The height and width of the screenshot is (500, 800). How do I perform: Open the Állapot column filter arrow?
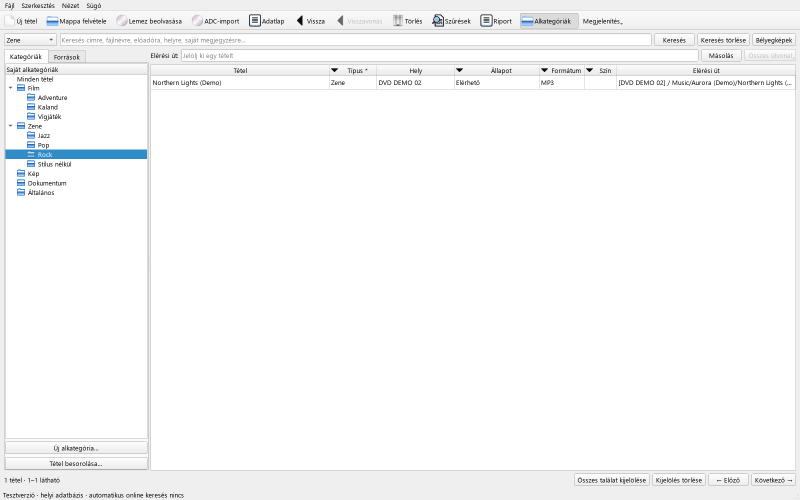tap(459, 70)
